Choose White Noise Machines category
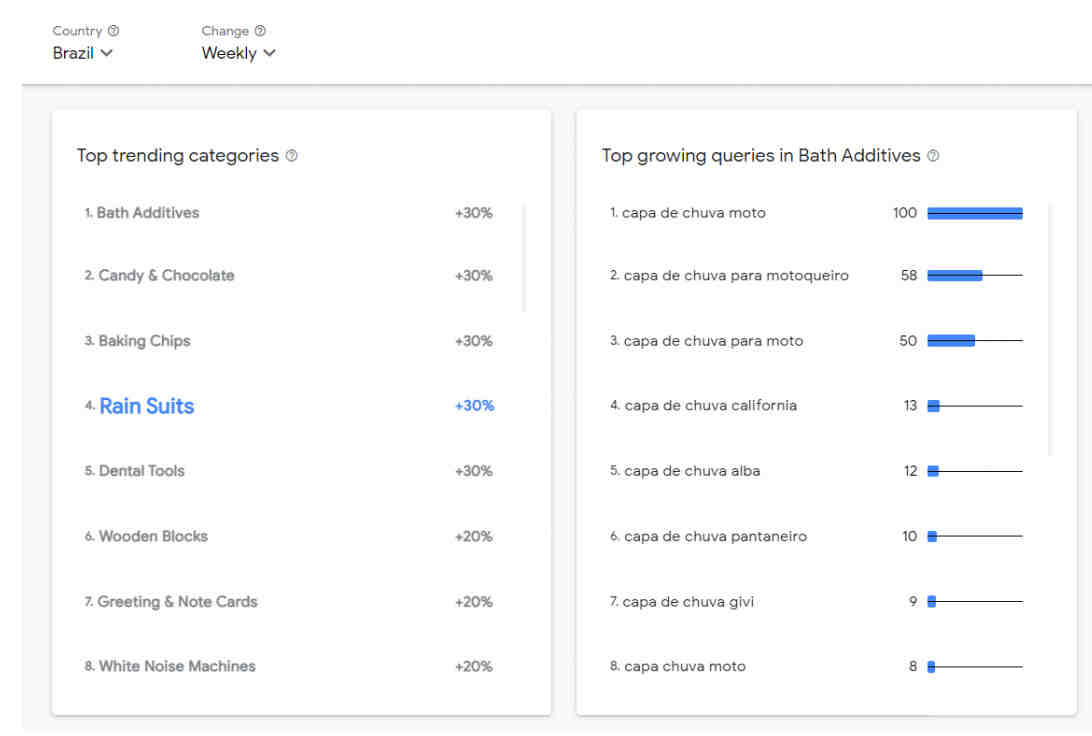The width and height of the screenshot is (1092, 736). click(288, 666)
